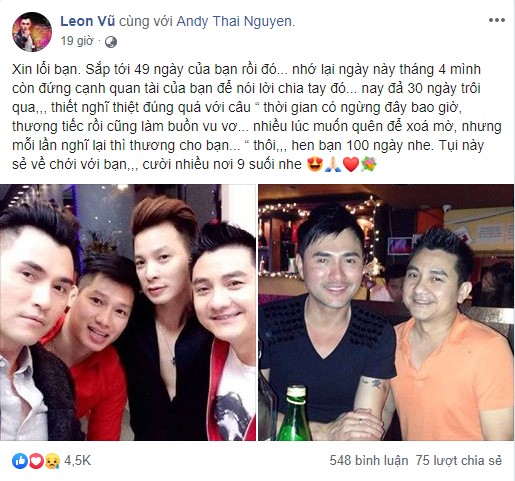This screenshot has width=515, height=481.
Task: Click the crying Sad reaction icon
Action: point(52,461)
